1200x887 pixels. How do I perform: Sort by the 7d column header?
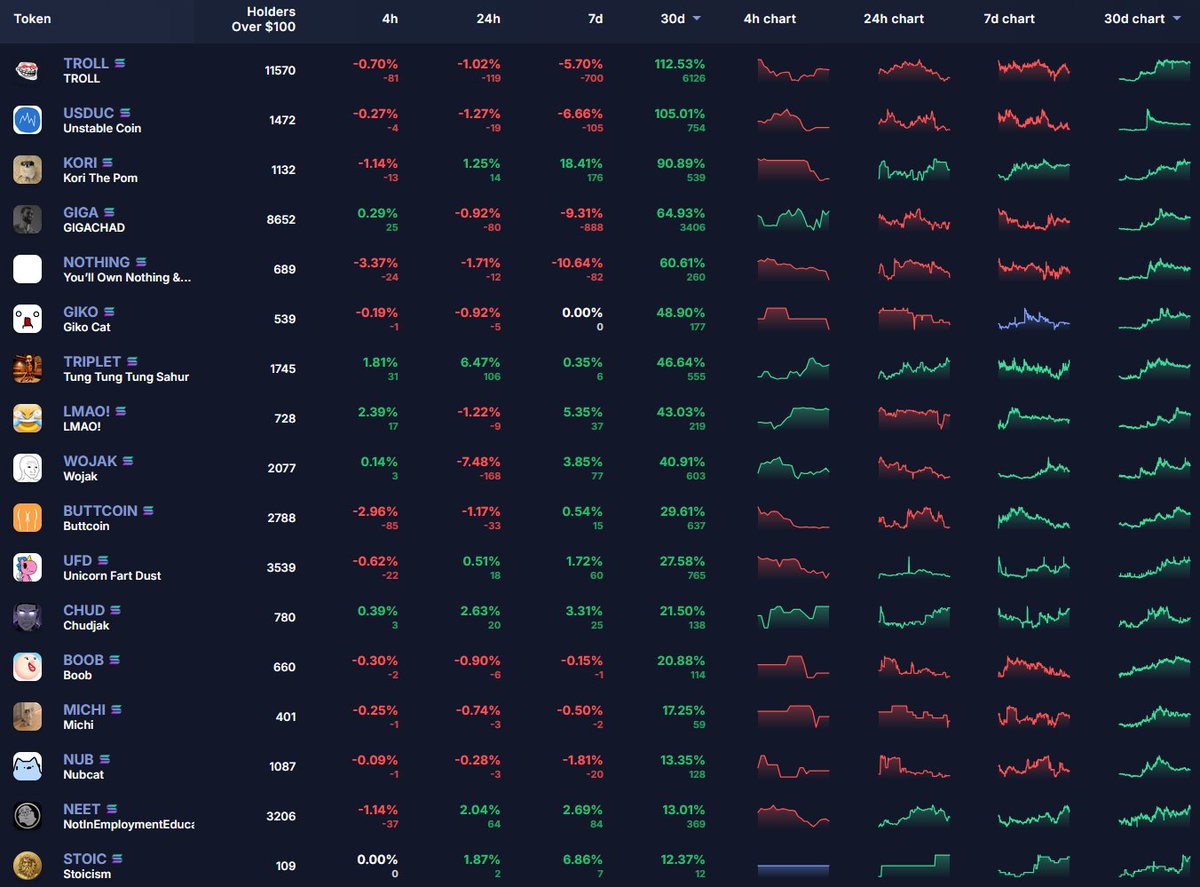594,19
